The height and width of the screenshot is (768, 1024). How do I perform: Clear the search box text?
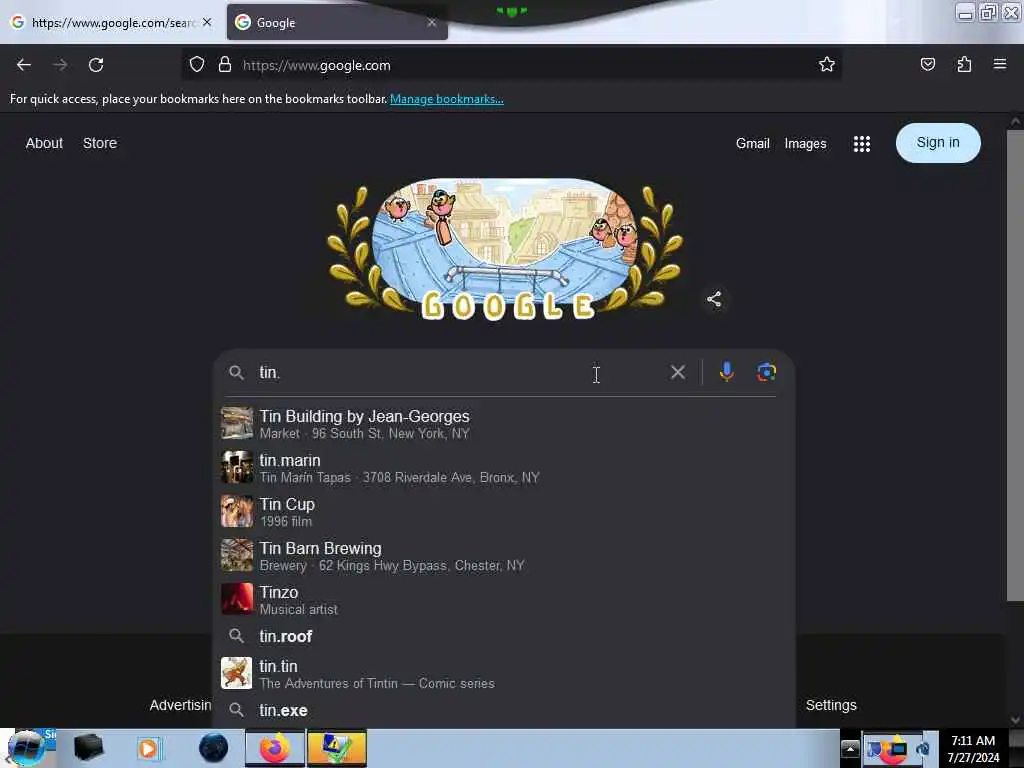[678, 372]
